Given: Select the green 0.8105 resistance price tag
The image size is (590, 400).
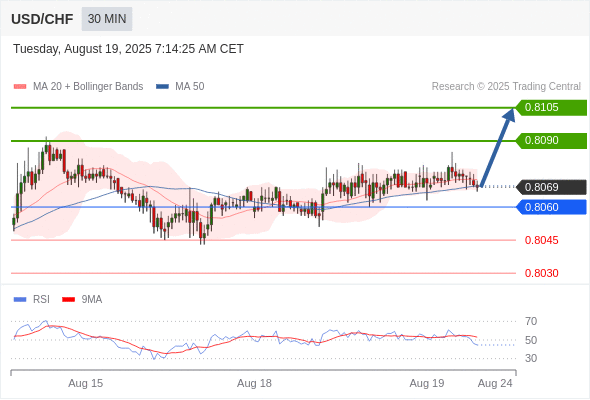Looking at the screenshot, I should pos(551,108).
